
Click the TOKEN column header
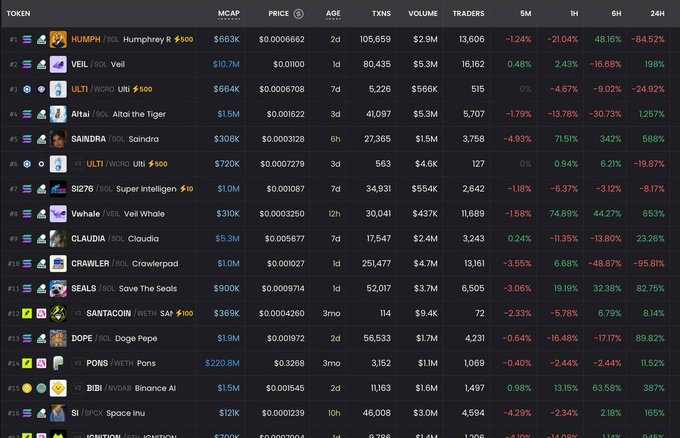point(18,13)
